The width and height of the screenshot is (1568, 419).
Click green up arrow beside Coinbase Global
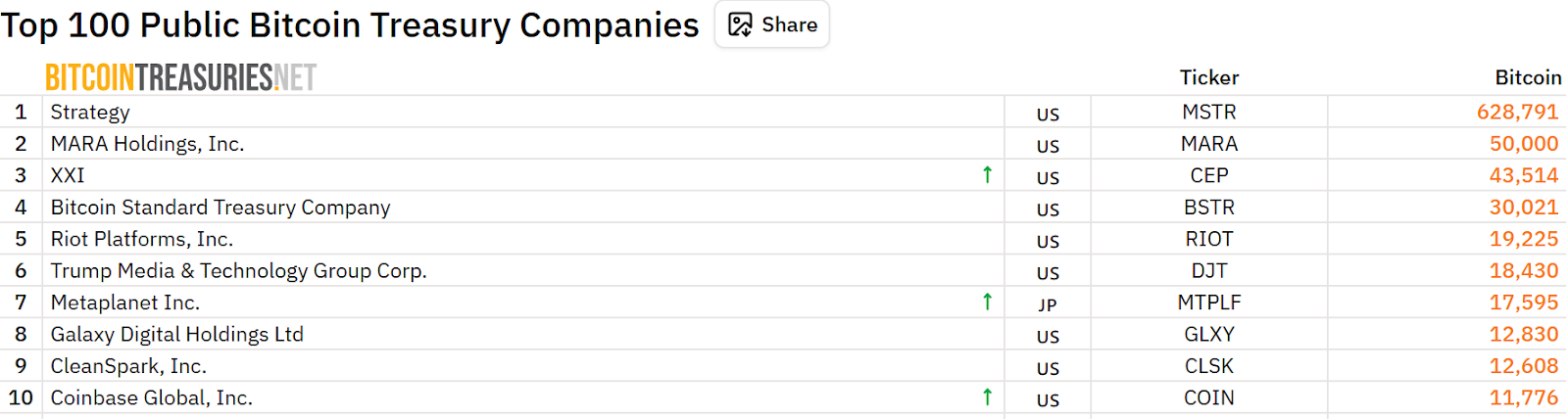click(x=987, y=397)
